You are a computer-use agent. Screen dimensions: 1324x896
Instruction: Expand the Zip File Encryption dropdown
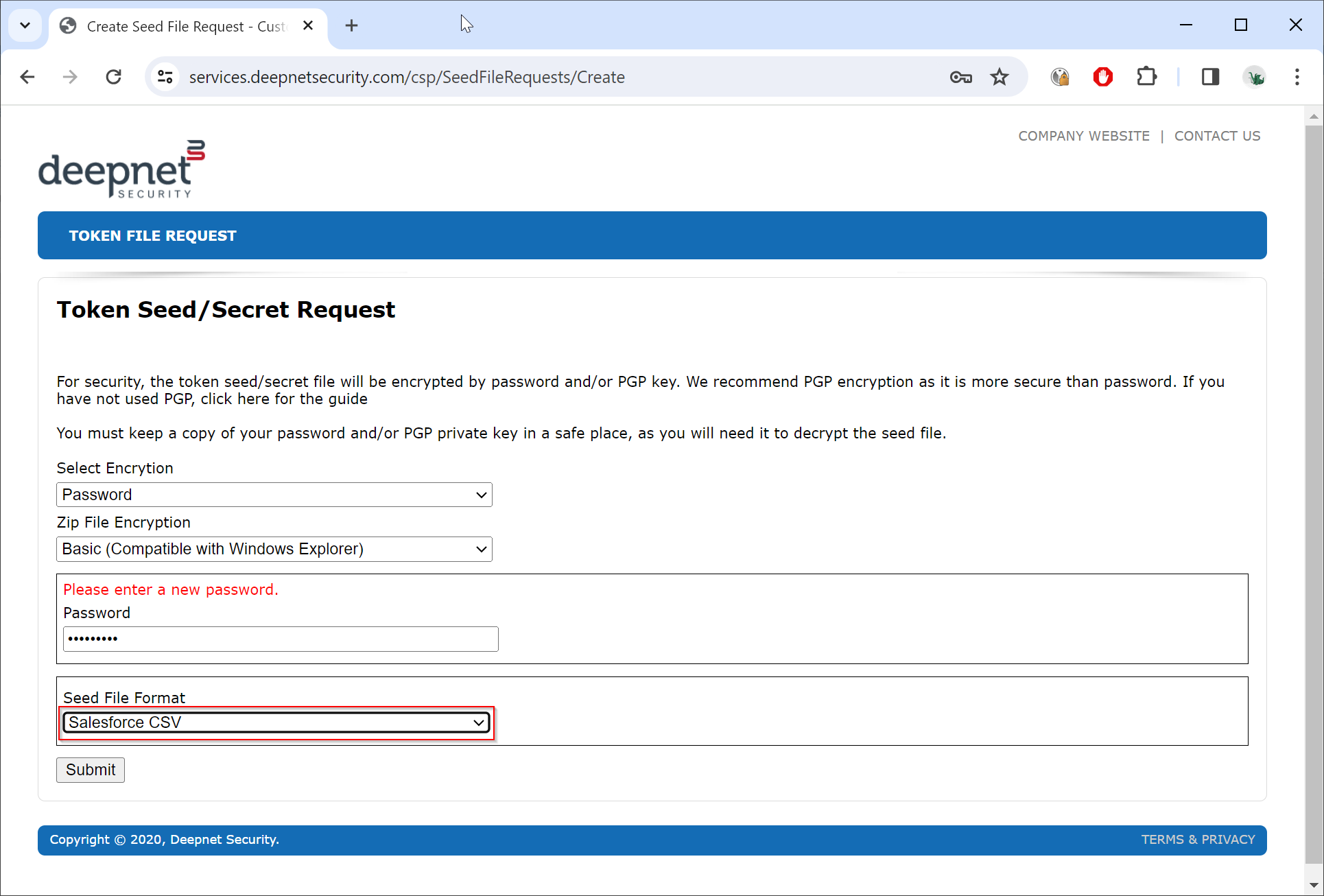tap(274, 549)
